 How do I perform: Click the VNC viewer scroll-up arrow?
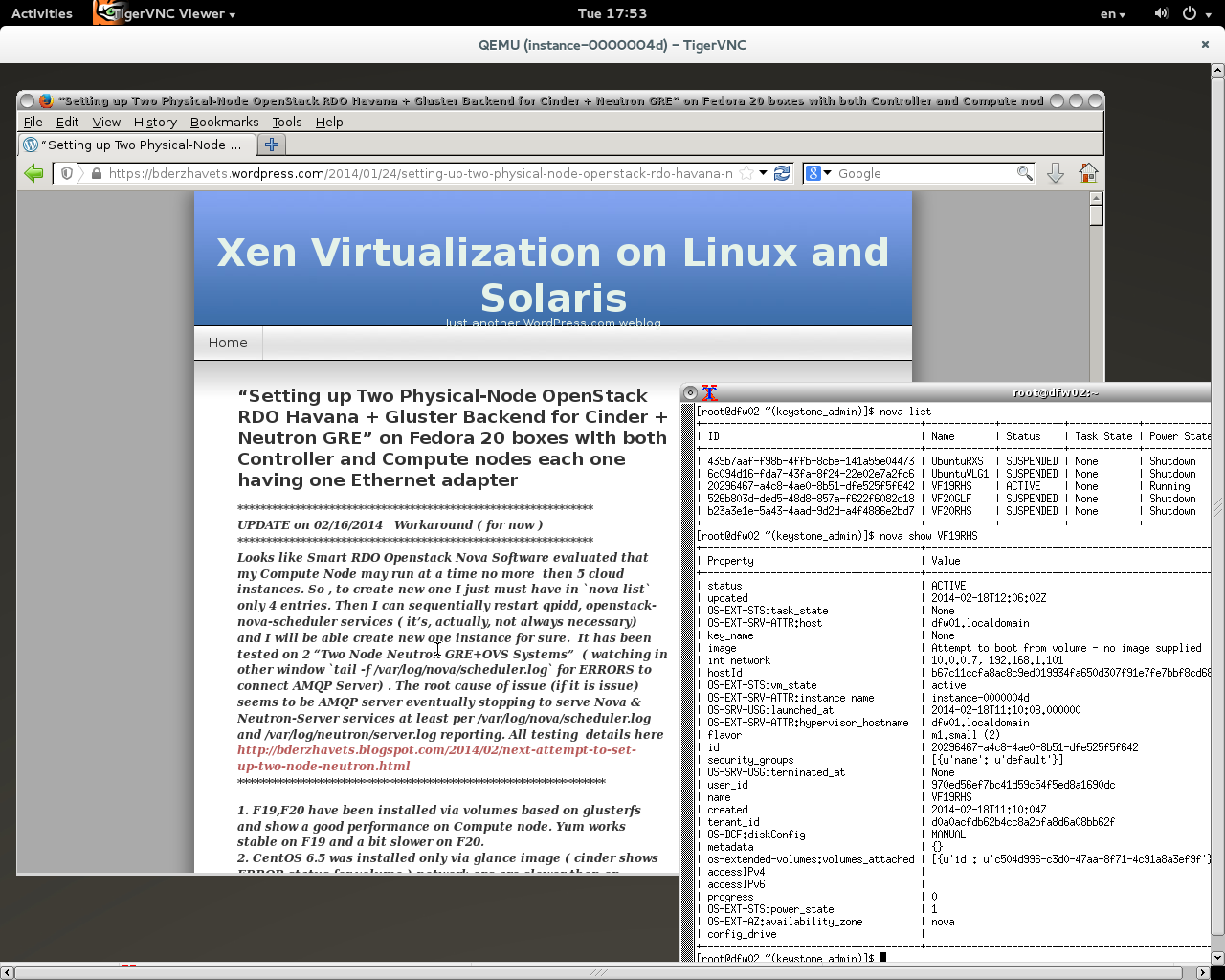tap(1217, 70)
